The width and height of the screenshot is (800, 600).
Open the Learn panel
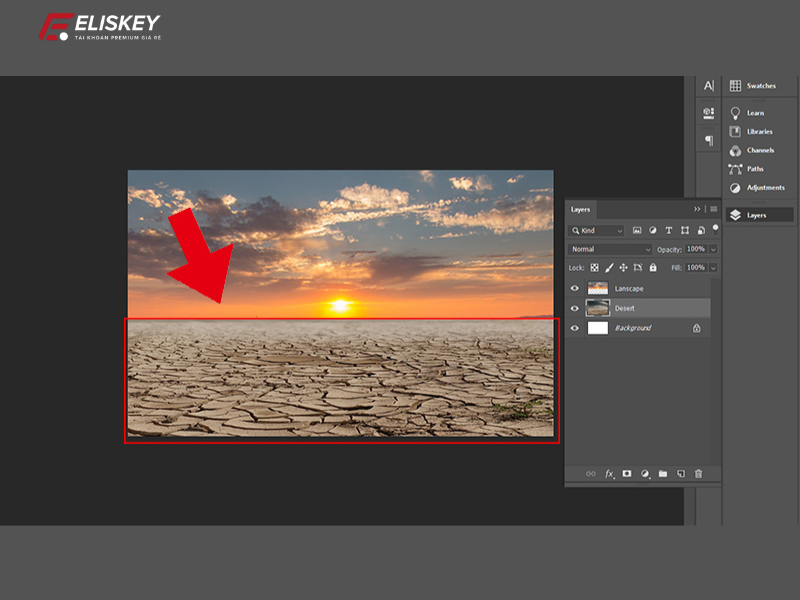pos(757,112)
